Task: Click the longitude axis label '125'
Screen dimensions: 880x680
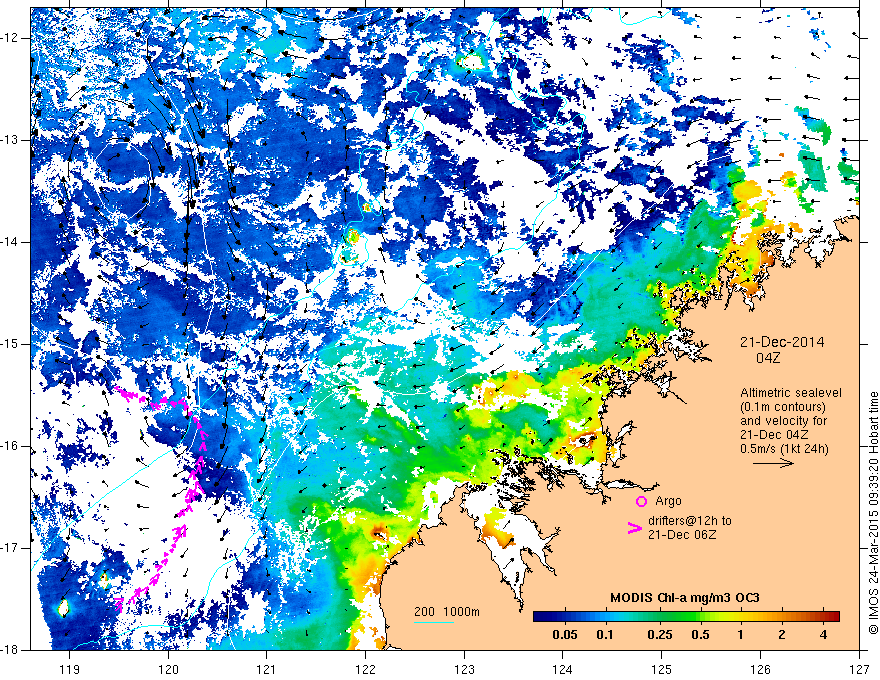Action: pos(662,669)
